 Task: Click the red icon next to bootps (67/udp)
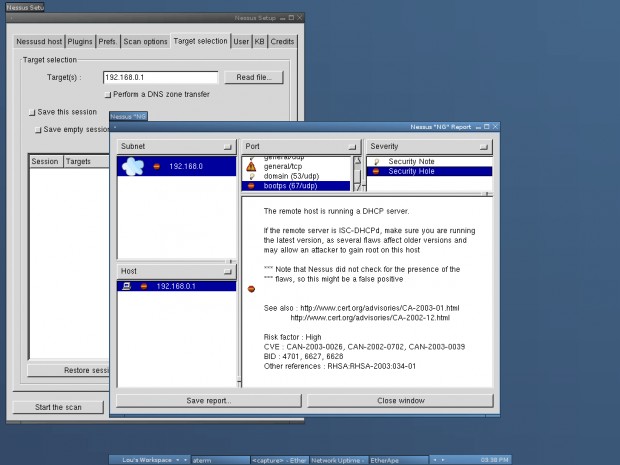[x=251, y=186]
